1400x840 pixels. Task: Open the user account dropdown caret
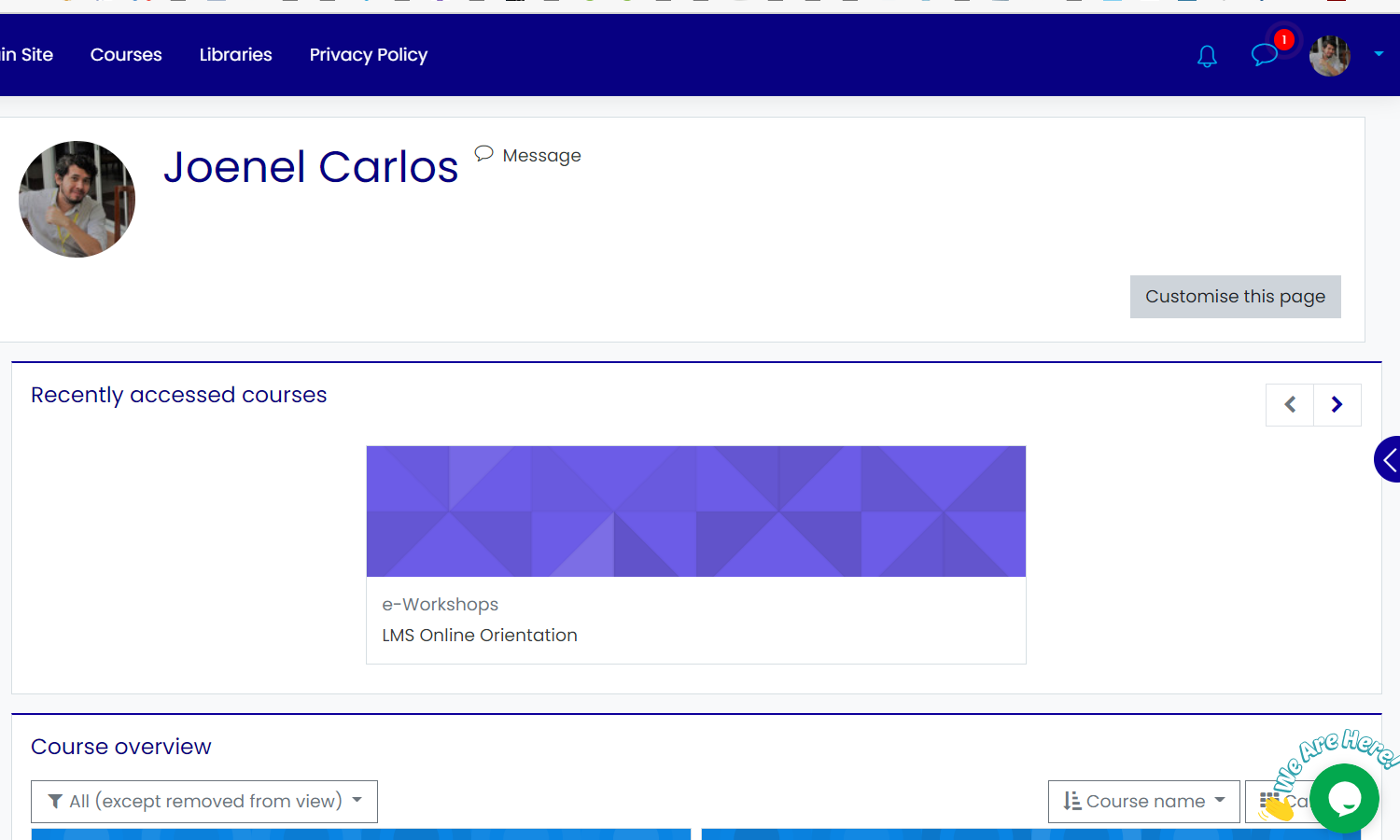[1379, 54]
